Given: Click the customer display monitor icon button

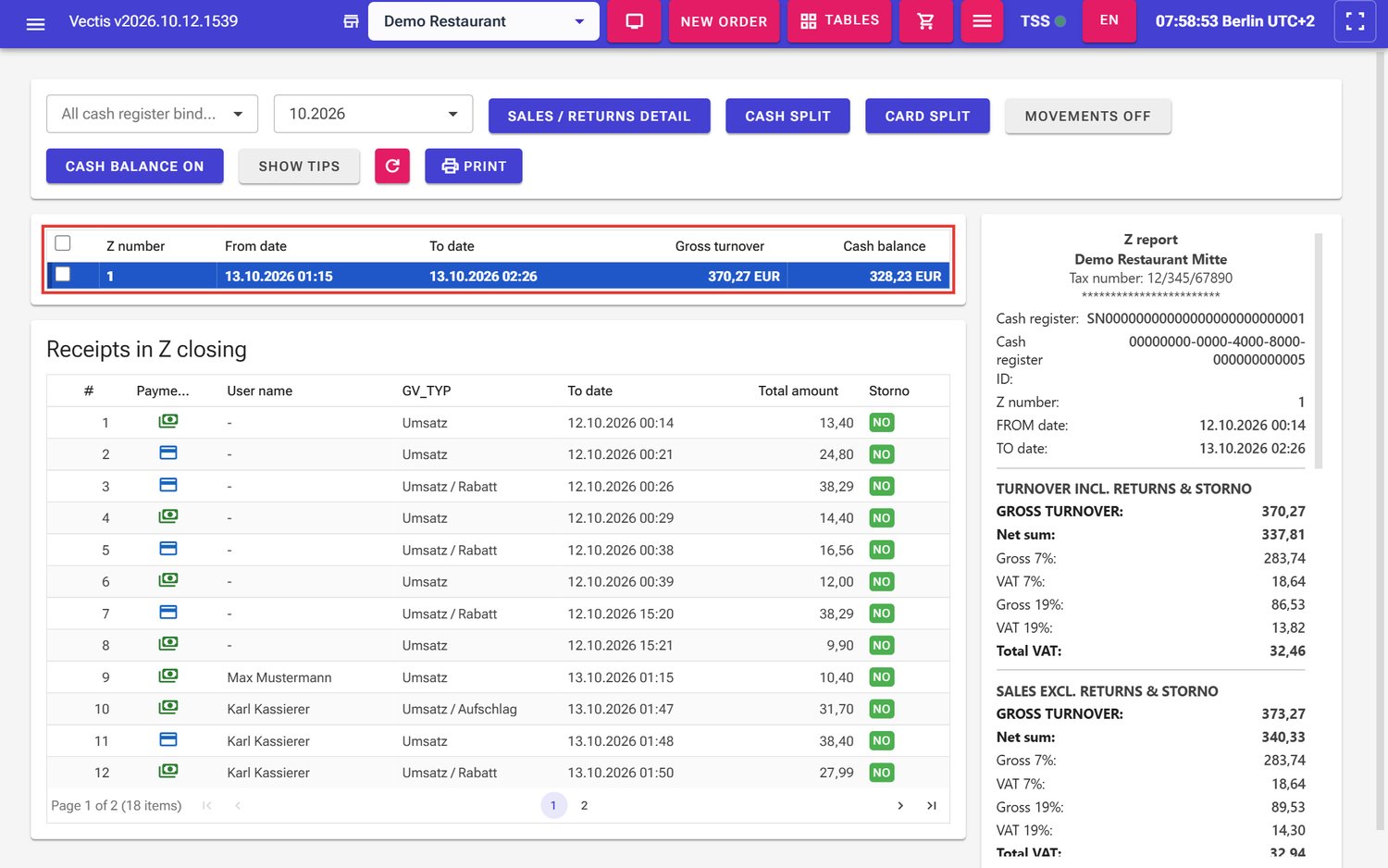Looking at the screenshot, I should [x=634, y=21].
